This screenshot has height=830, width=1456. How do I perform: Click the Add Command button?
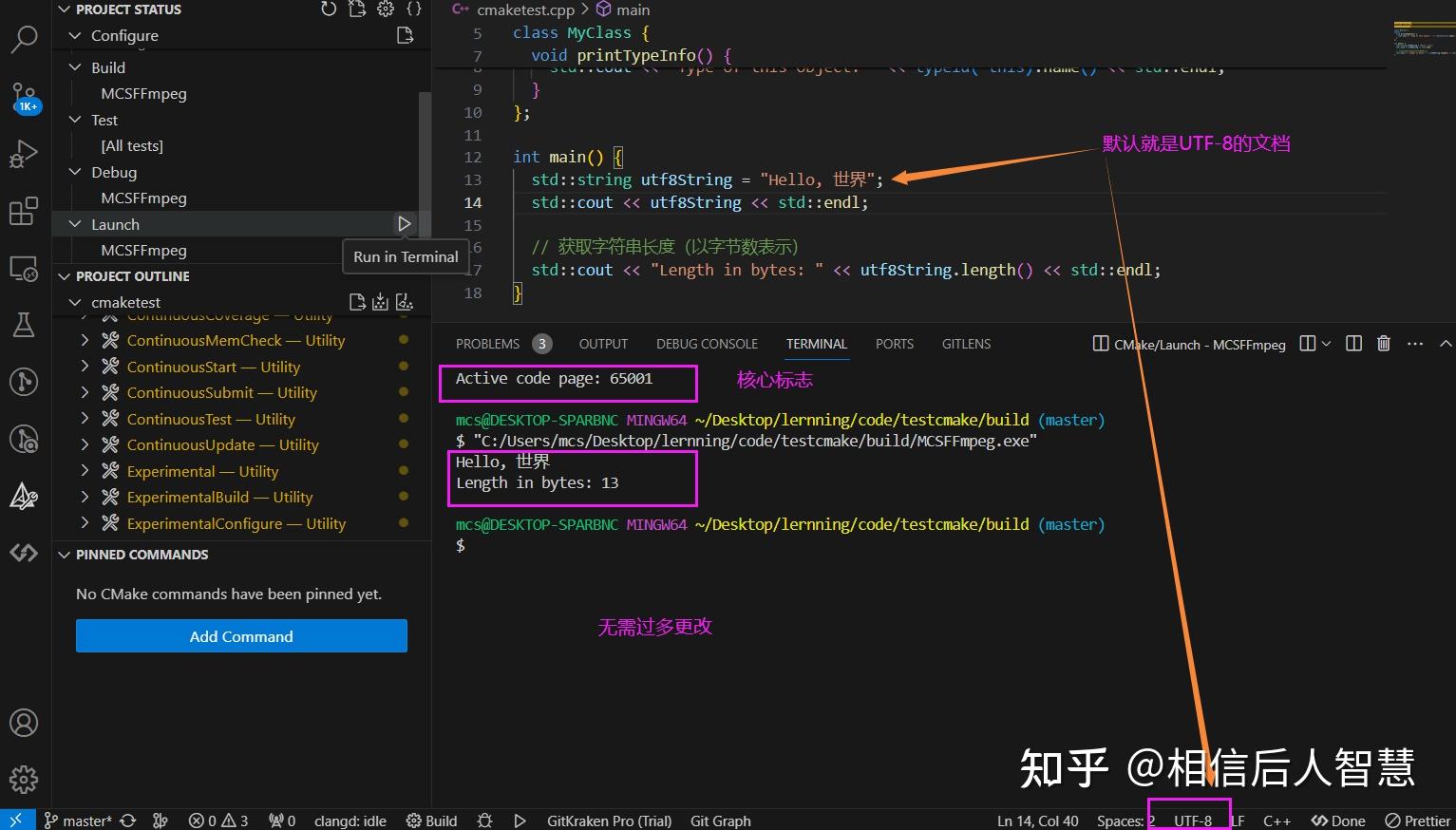240,635
